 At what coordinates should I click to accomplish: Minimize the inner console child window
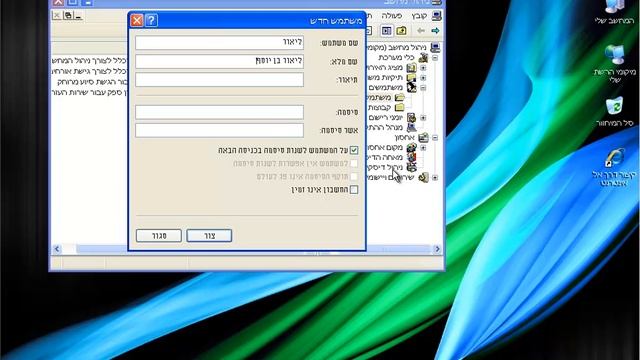click(78, 16)
